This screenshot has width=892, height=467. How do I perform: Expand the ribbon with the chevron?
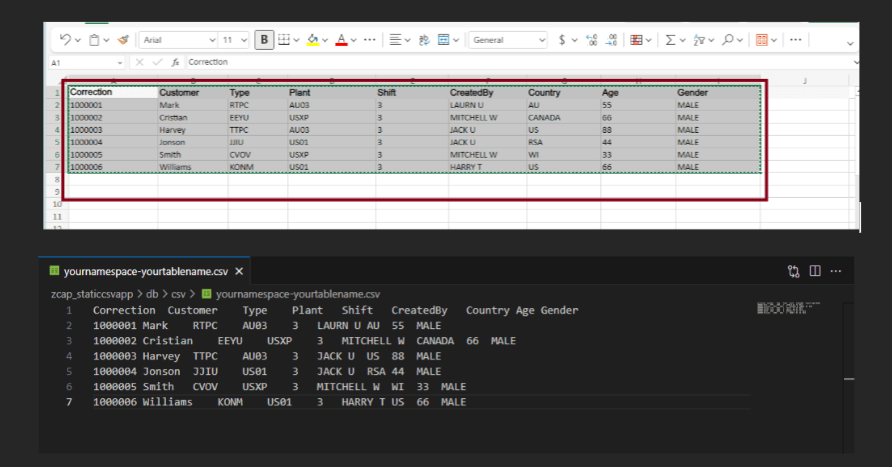[850, 43]
